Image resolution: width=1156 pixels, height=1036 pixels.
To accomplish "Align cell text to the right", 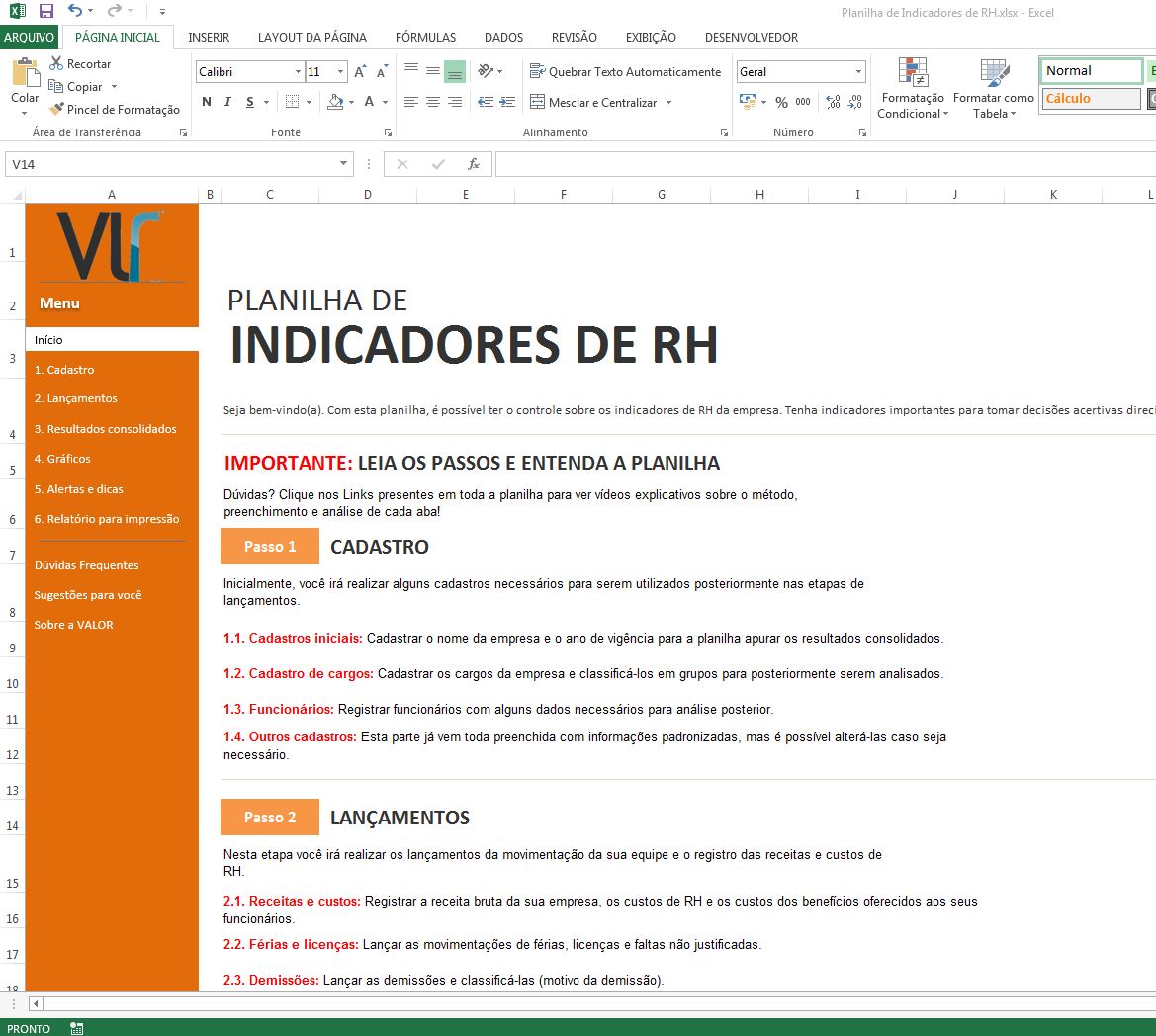I will coord(455,102).
